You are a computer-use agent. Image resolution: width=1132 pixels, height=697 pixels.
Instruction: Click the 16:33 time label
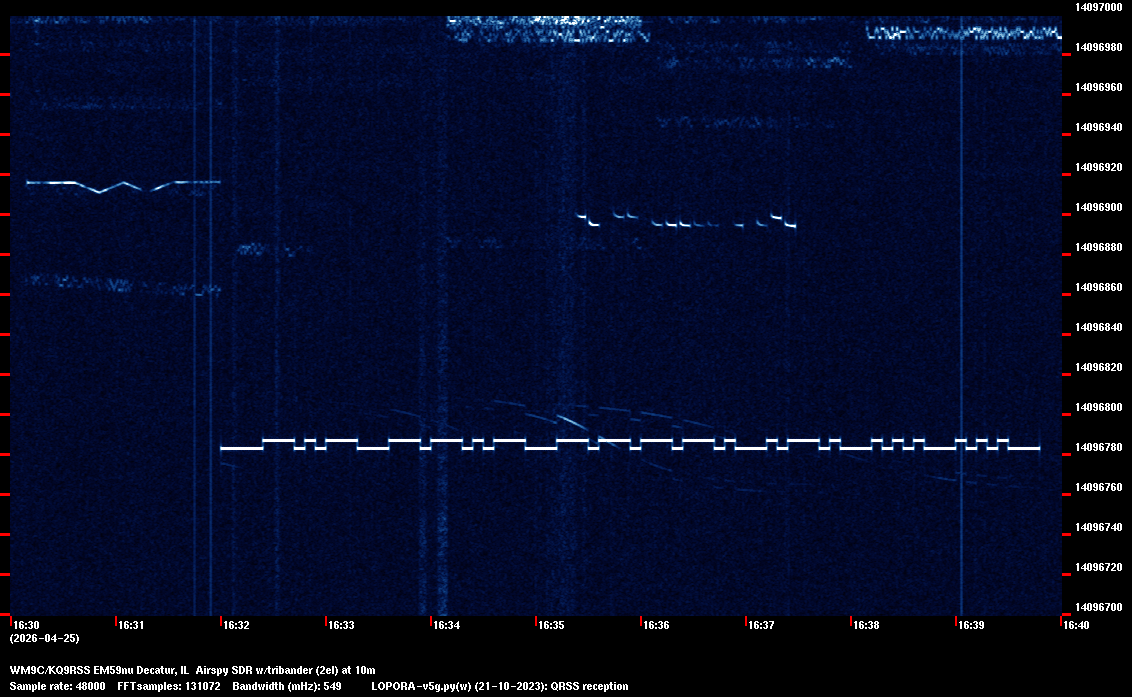[x=341, y=625]
